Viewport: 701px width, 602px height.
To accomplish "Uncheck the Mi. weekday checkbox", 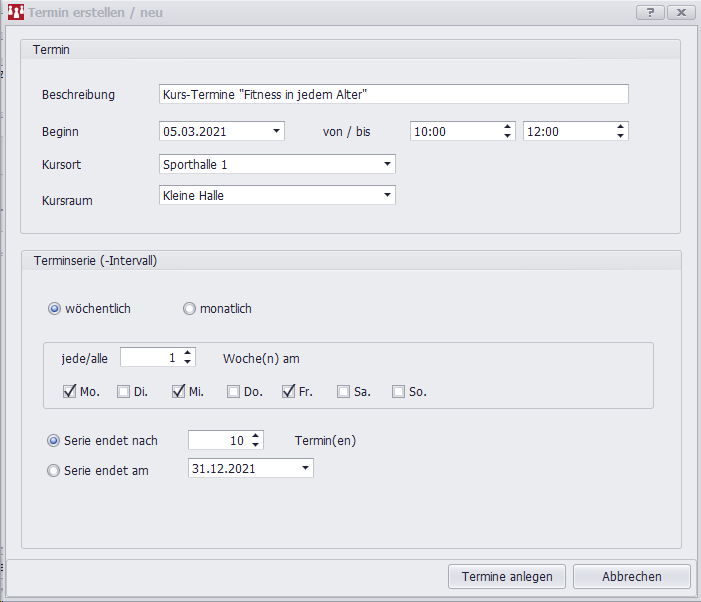I will pos(179,392).
